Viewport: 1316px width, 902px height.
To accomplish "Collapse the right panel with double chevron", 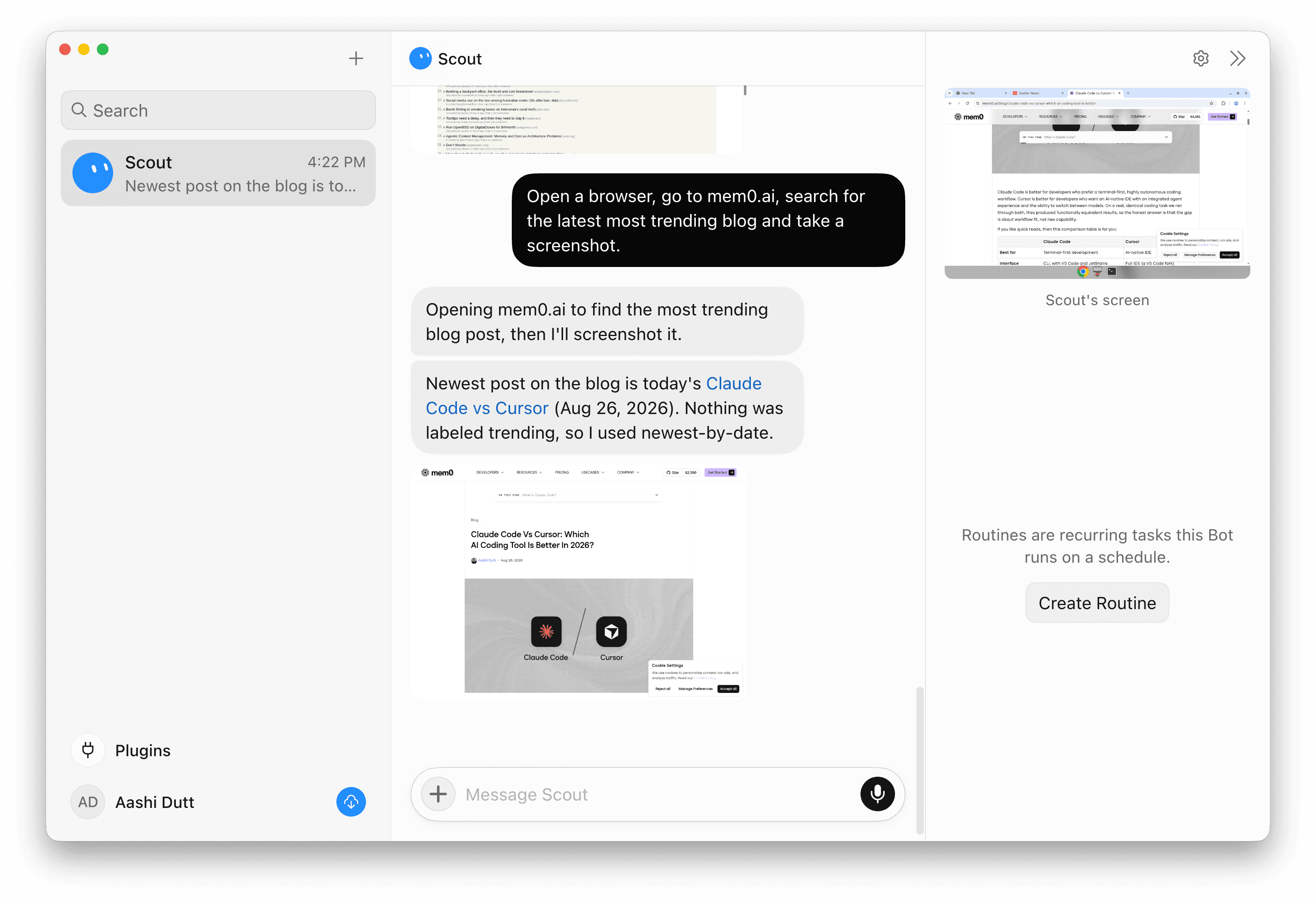I will (x=1237, y=58).
